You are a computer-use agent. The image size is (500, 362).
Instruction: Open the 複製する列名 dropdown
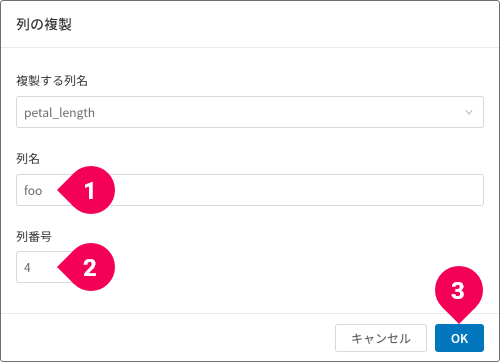pos(250,112)
